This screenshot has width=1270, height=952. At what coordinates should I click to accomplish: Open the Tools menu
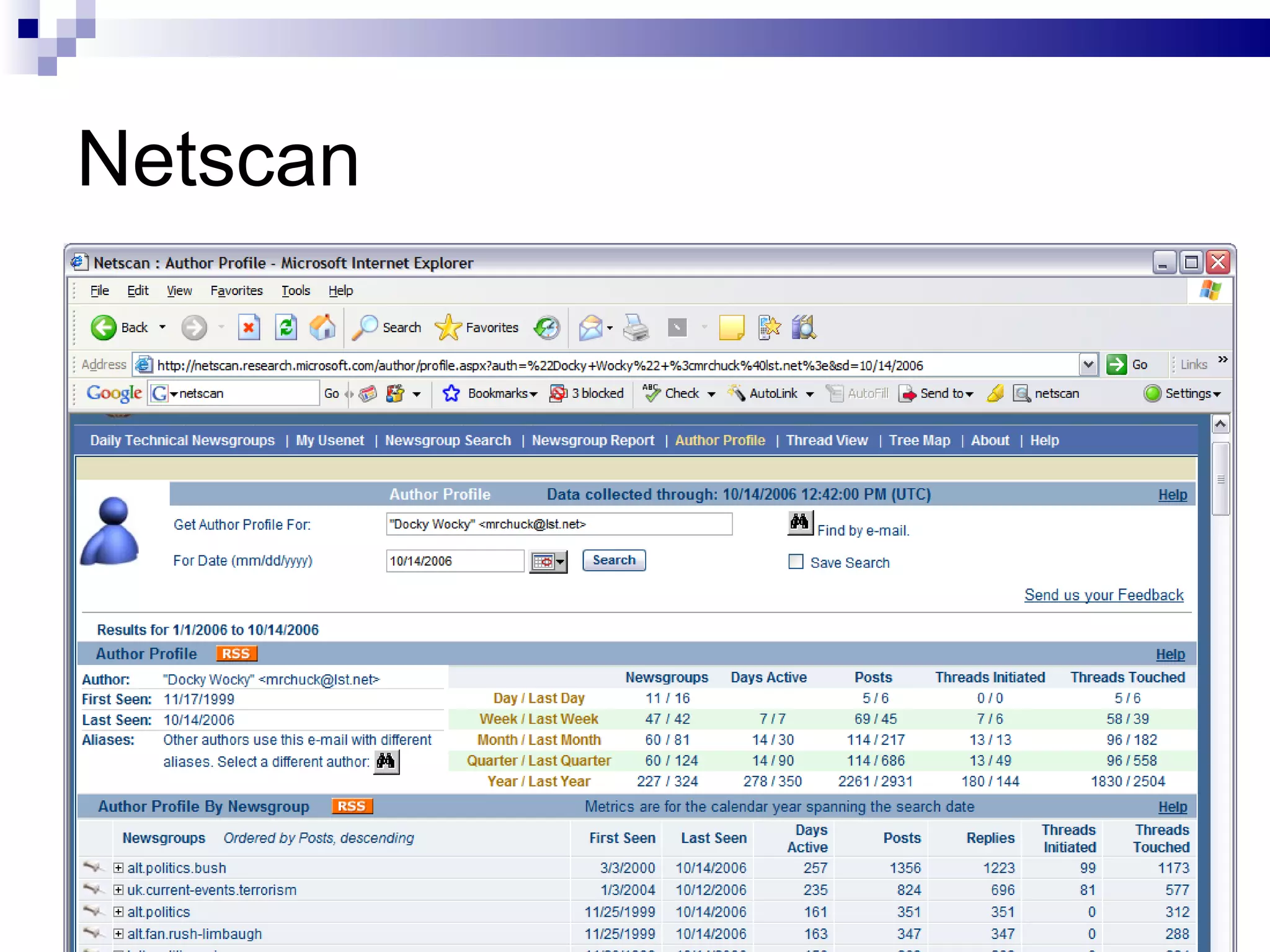click(296, 291)
